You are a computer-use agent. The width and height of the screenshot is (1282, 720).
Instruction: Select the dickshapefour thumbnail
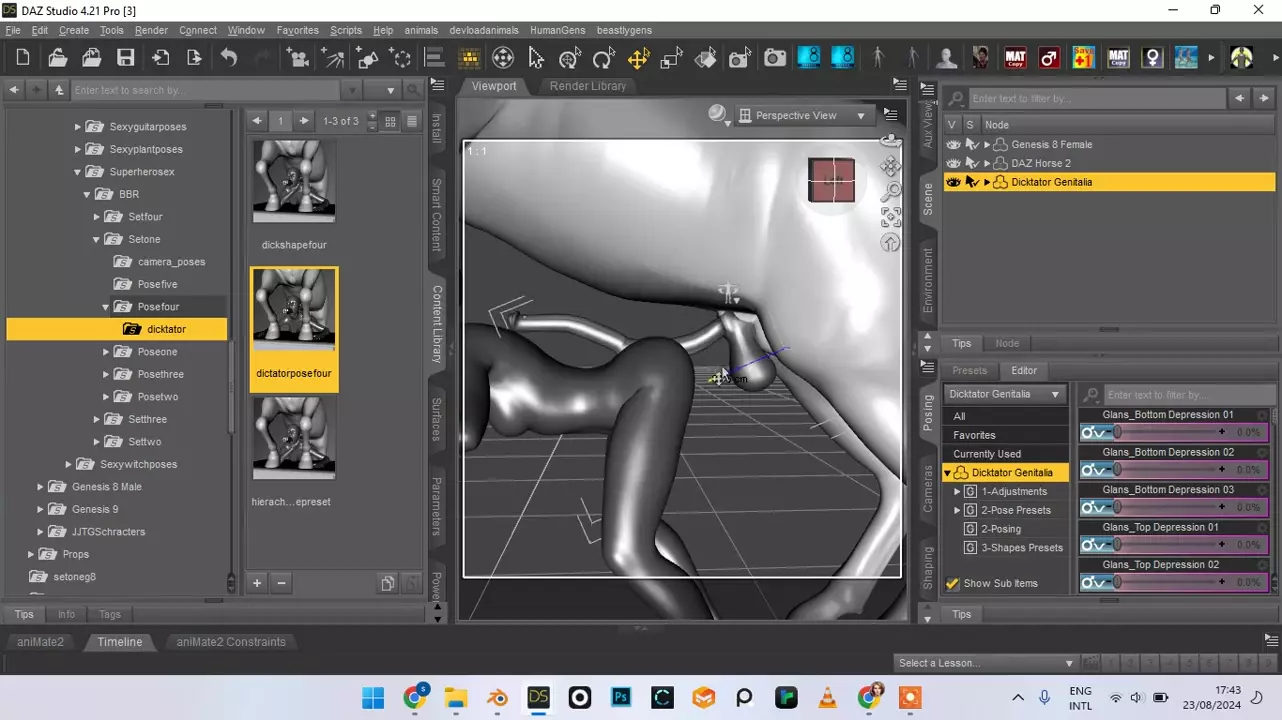(293, 181)
